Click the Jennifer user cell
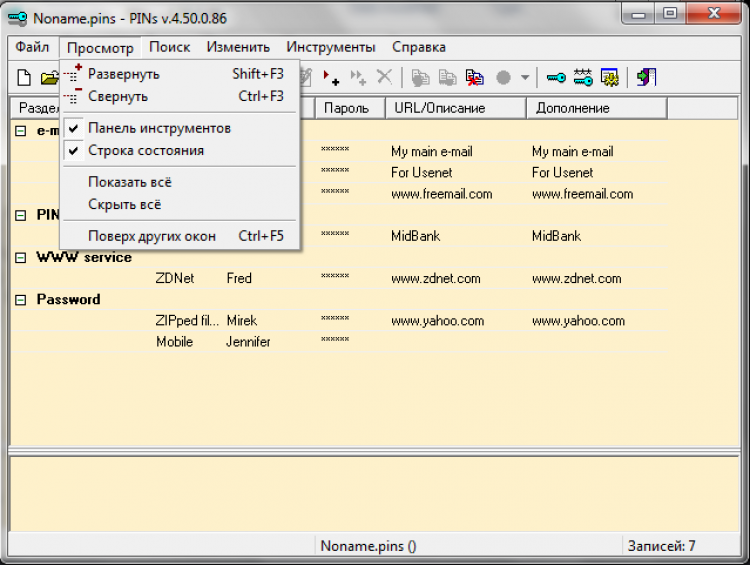Viewport: 750px width, 565px height. pos(248,342)
